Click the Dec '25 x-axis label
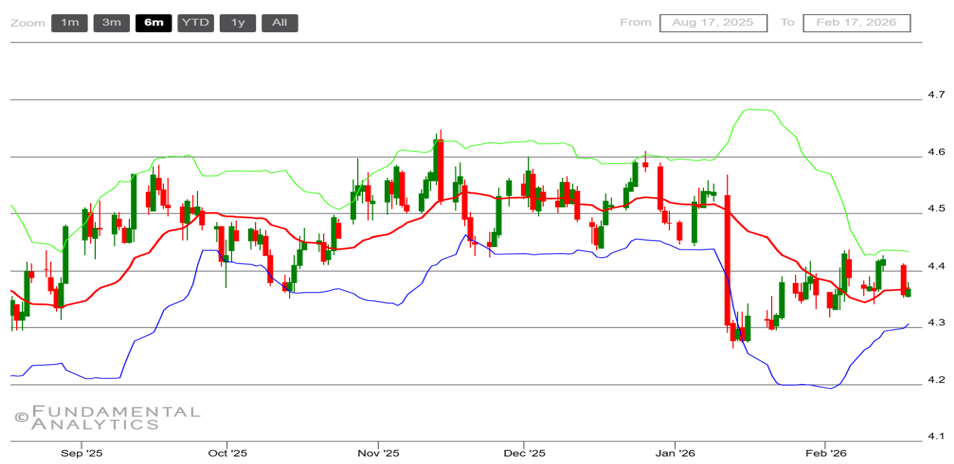This screenshot has width=954, height=464. tap(524, 452)
